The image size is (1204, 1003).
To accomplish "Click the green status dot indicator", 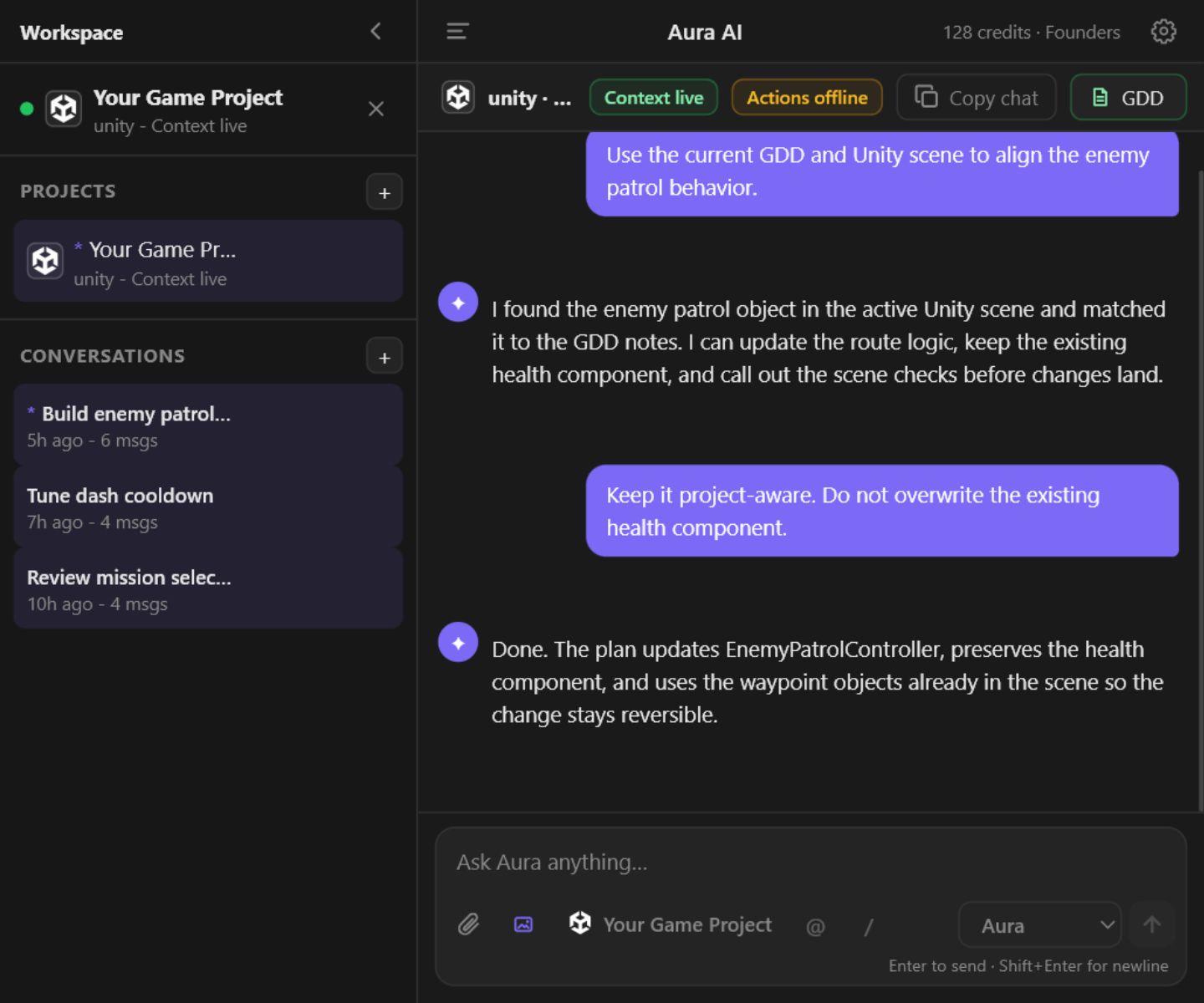I will click(x=27, y=109).
